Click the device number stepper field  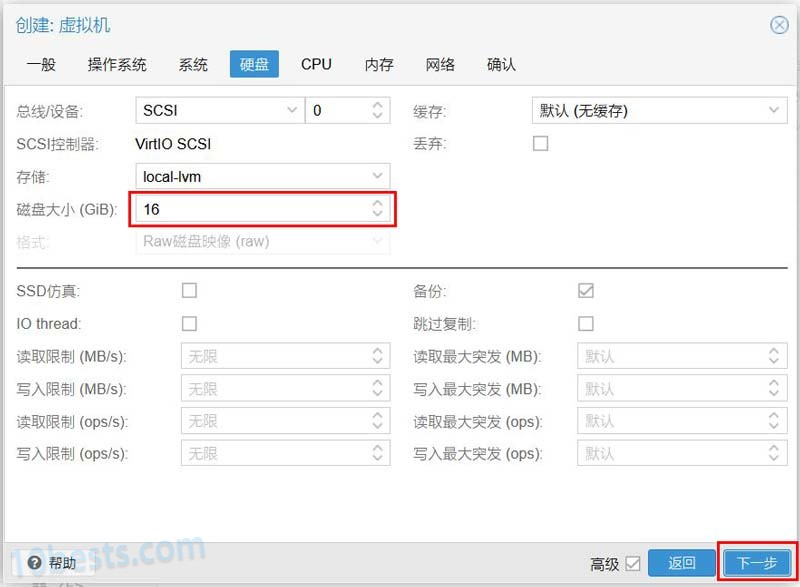pos(347,110)
